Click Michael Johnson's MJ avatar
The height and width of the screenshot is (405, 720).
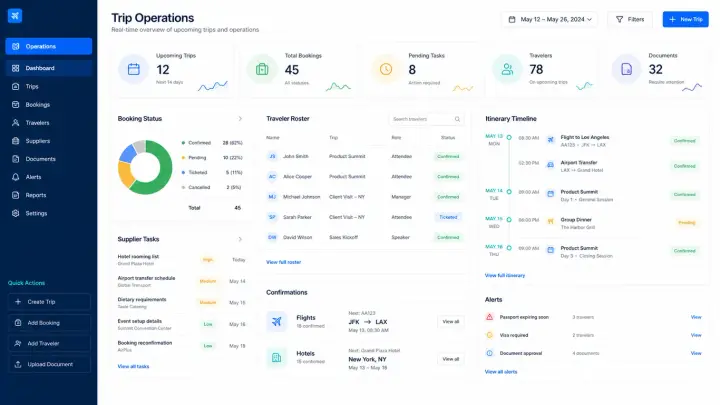pos(272,197)
